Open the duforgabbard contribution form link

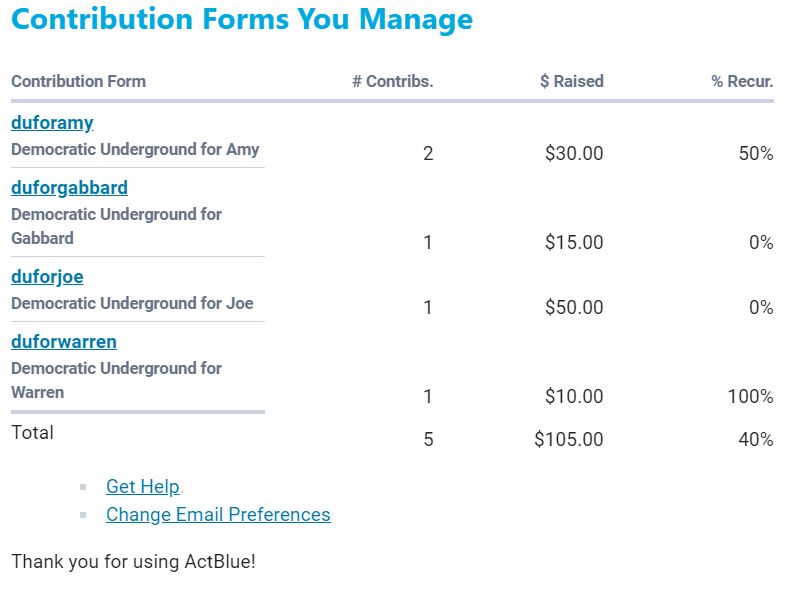coord(69,188)
